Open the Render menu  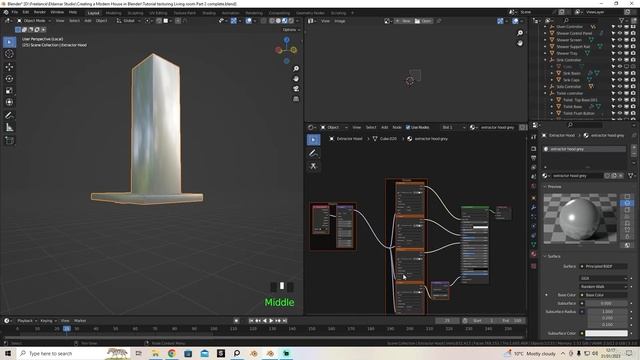40,13
